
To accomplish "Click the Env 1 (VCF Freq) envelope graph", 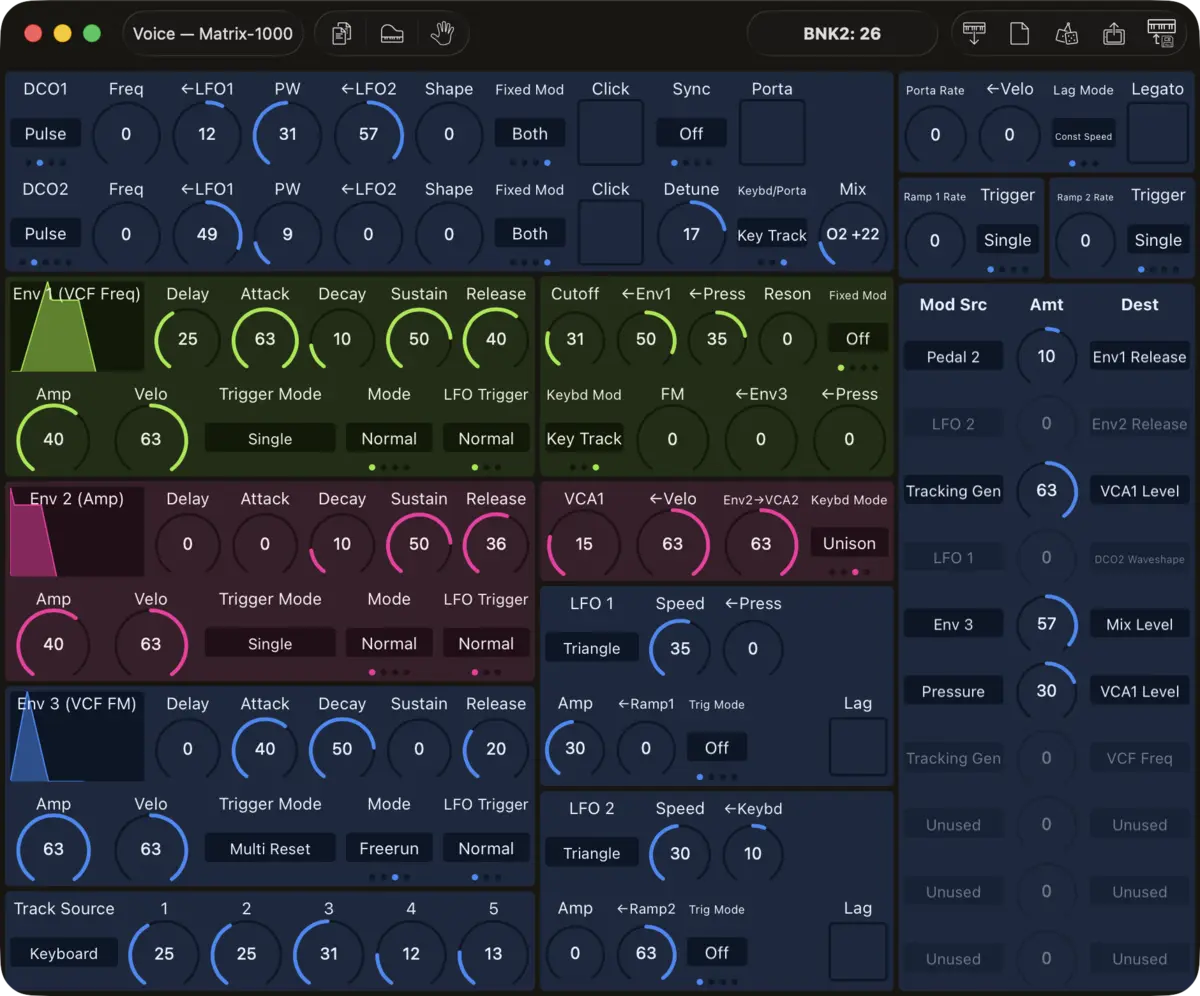I will tap(77, 327).
